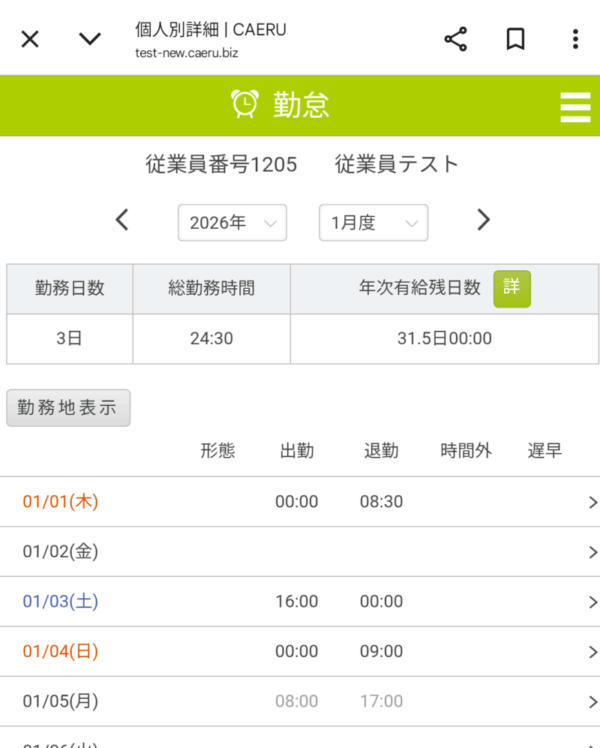Tap the share icon in browser bar
600x748 pixels.
pos(455,39)
